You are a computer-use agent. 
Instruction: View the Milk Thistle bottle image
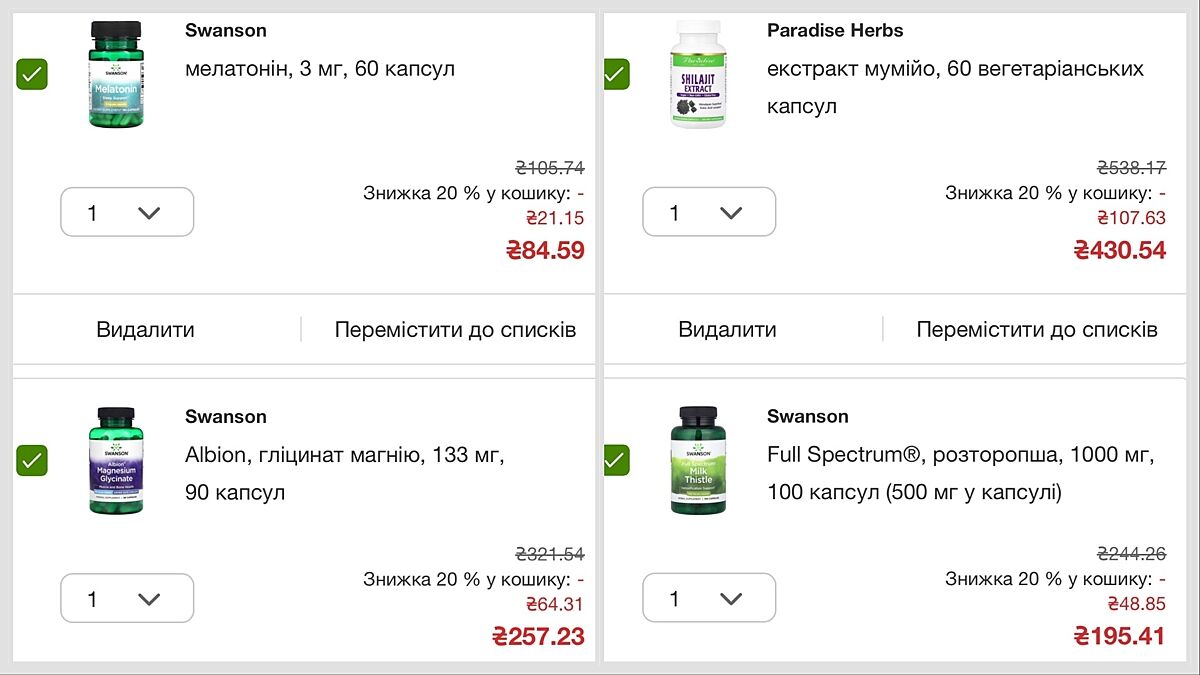pos(697,461)
